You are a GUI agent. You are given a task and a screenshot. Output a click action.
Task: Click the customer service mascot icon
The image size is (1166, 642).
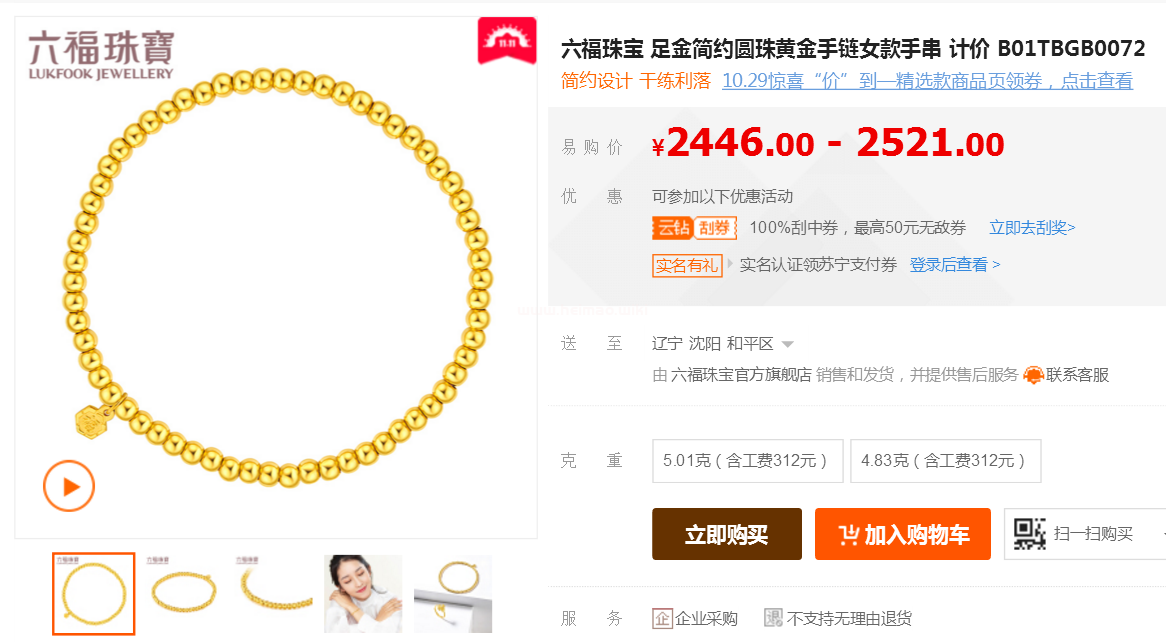click(1033, 375)
